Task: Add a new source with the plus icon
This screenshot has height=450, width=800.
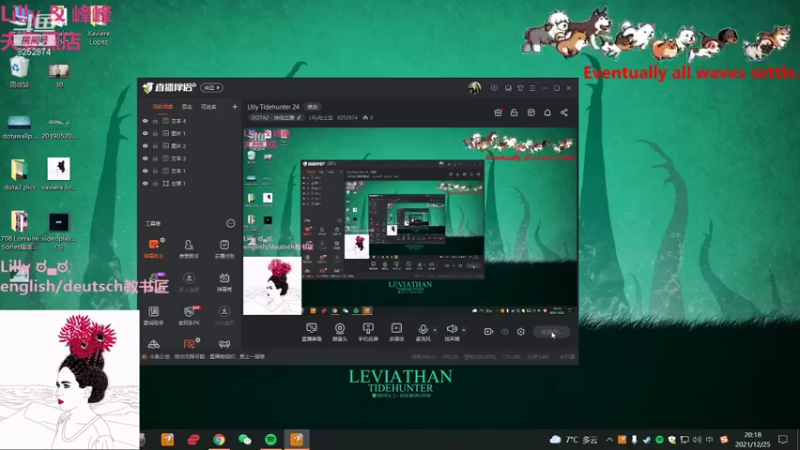Action: (x=235, y=107)
